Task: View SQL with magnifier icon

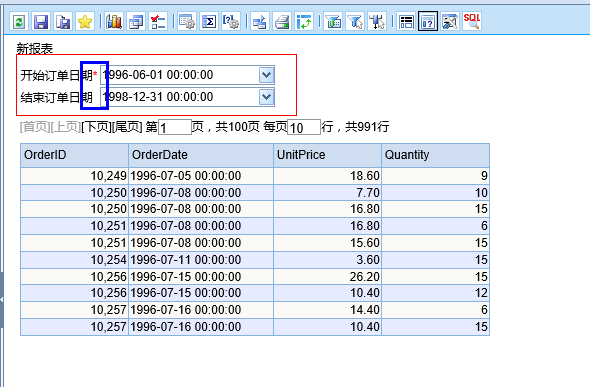Action: (x=472, y=21)
